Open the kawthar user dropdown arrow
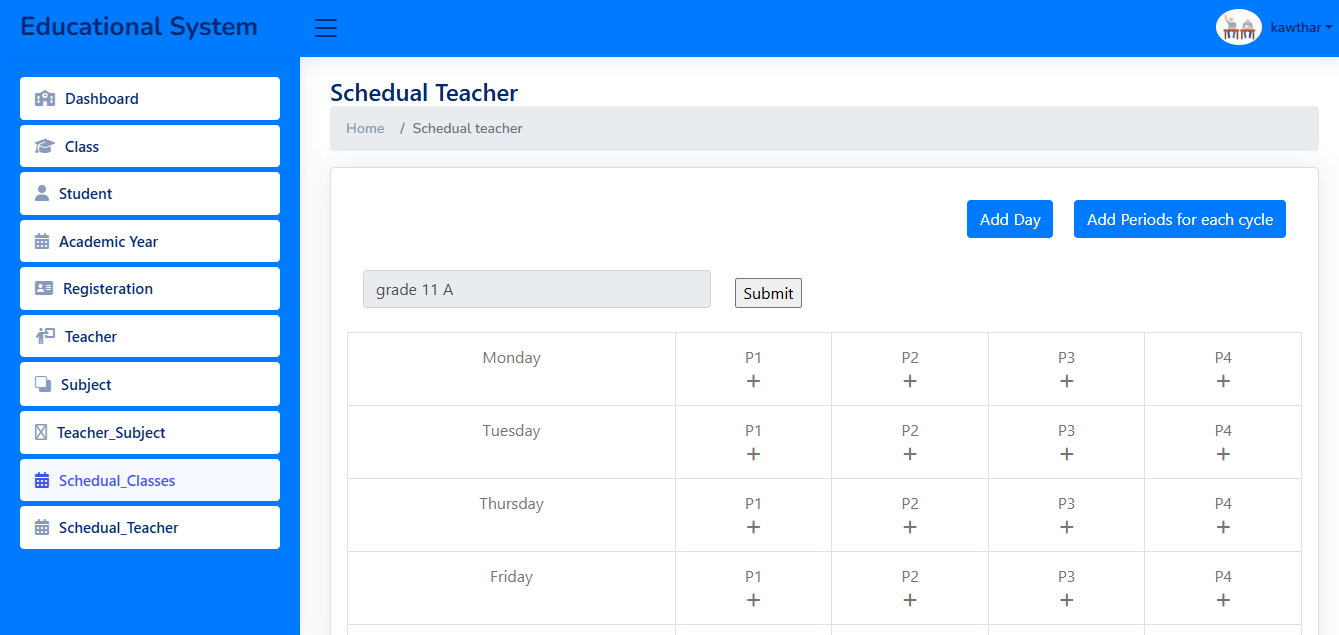 [x=1329, y=28]
